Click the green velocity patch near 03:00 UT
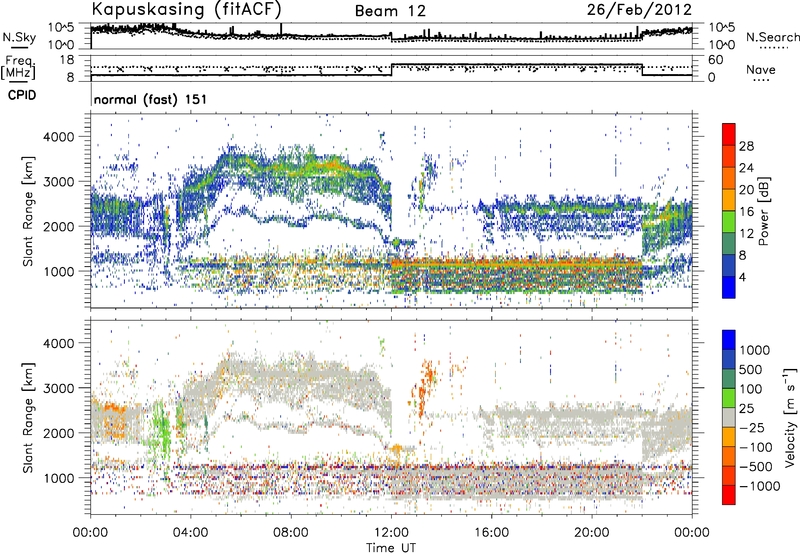Viewport: 800px width, 554px height. 162,431
